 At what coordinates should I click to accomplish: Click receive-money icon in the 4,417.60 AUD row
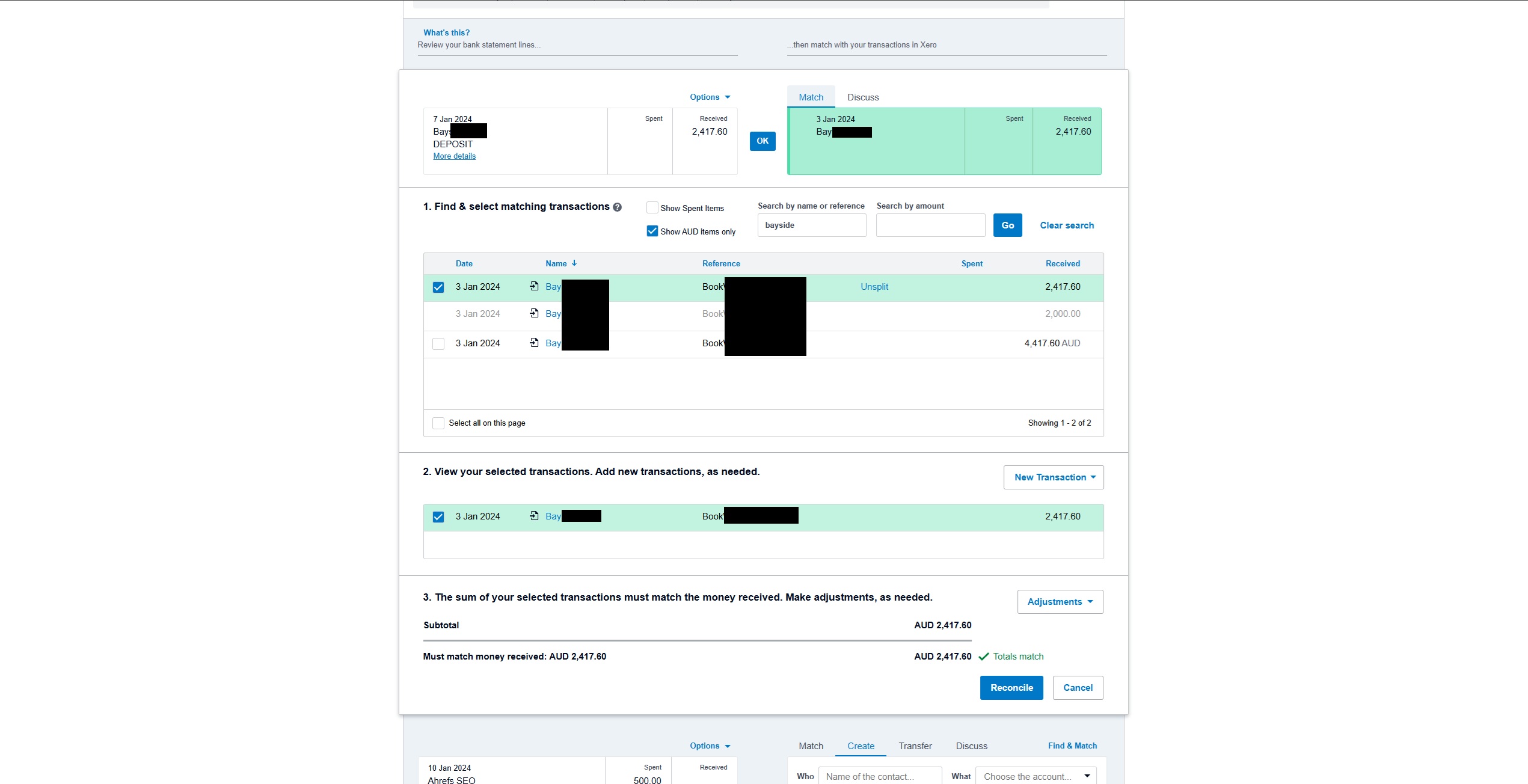[x=534, y=343]
